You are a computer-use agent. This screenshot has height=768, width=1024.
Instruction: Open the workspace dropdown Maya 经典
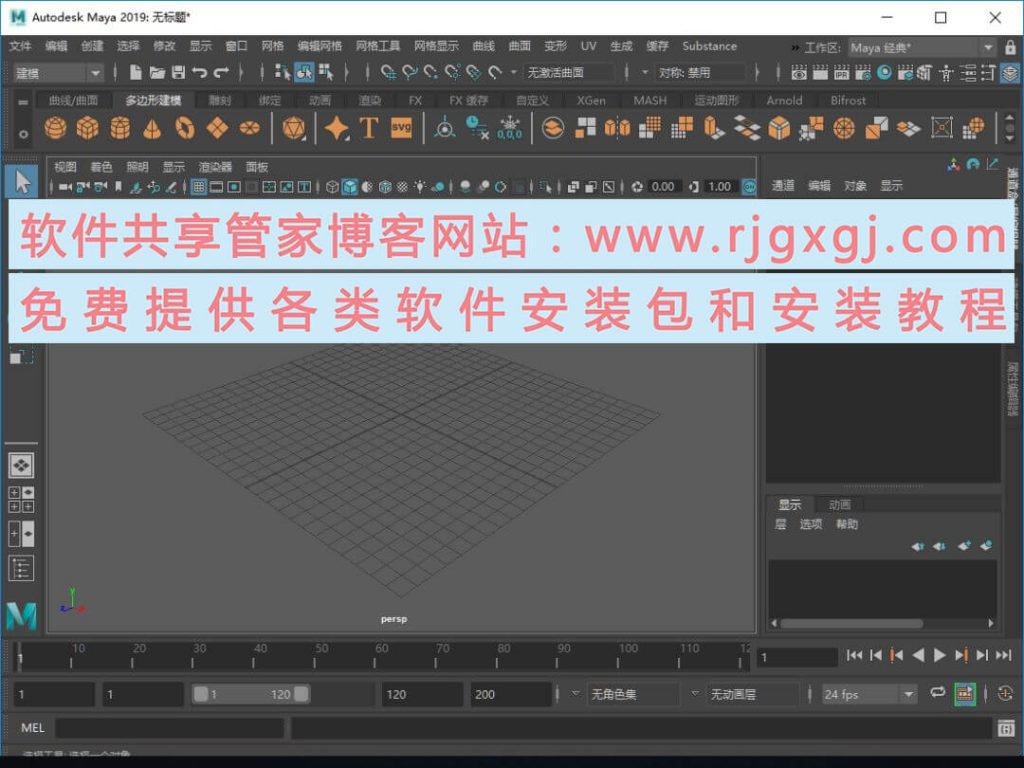click(x=921, y=48)
